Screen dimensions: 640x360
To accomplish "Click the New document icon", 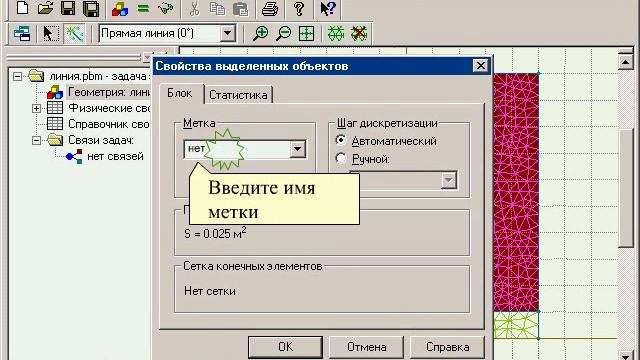I will (22, 8).
